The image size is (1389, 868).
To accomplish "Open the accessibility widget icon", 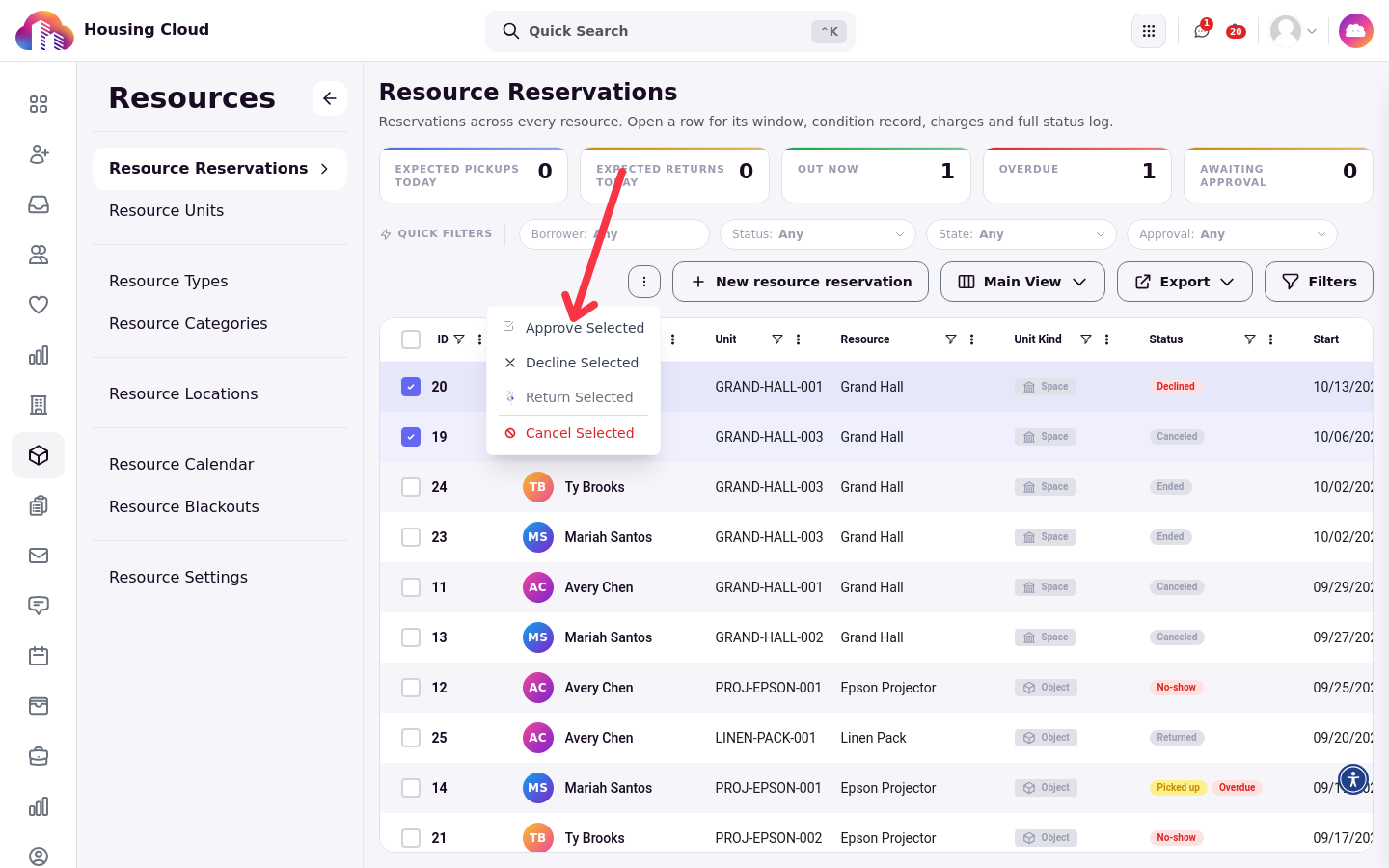I will coord(1353,778).
